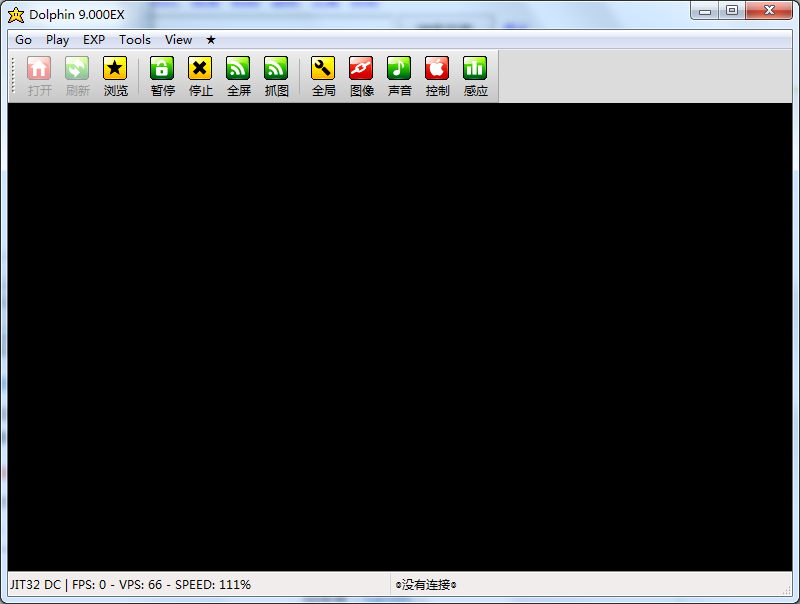Take a screenshot using 抓图
Viewport: 800px width, 604px height.
[x=276, y=74]
